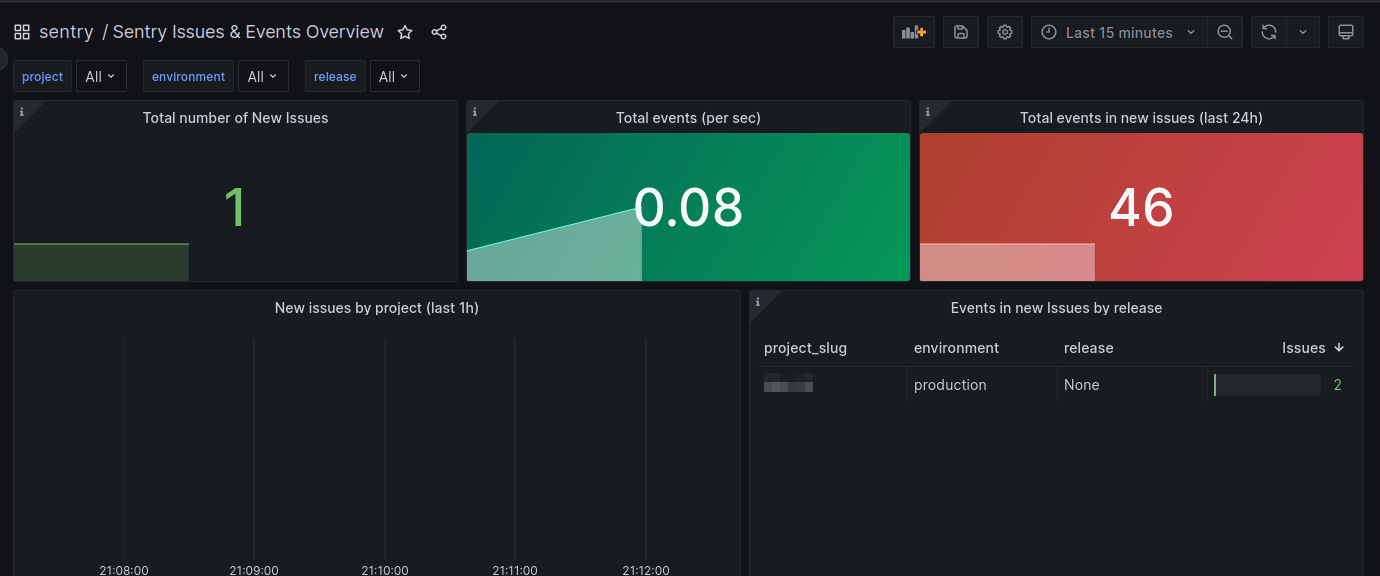Enable TV kiosk mode view
The width and height of the screenshot is (1380, 576).
click(x=1345, y=31)
